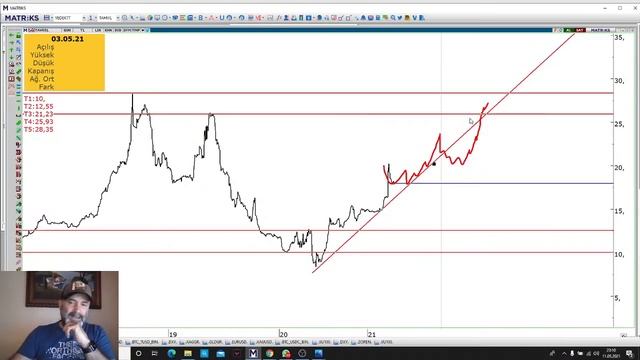Click the Kapanış label in info box

[41, 71]
